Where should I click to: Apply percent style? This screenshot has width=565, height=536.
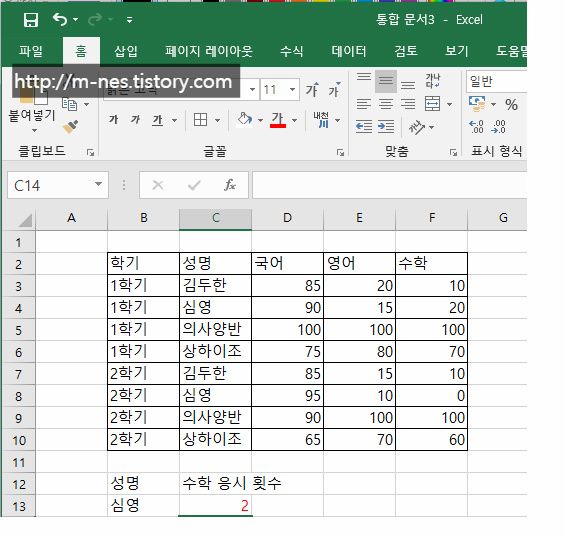511,104
